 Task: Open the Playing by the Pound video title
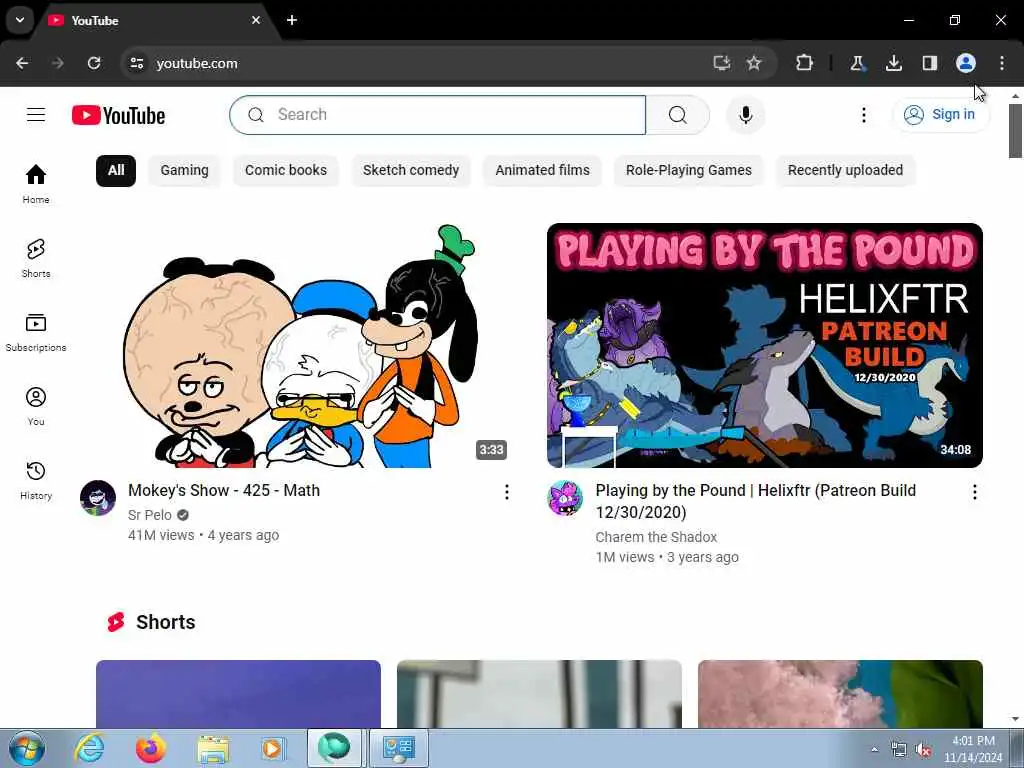point(756,502)
